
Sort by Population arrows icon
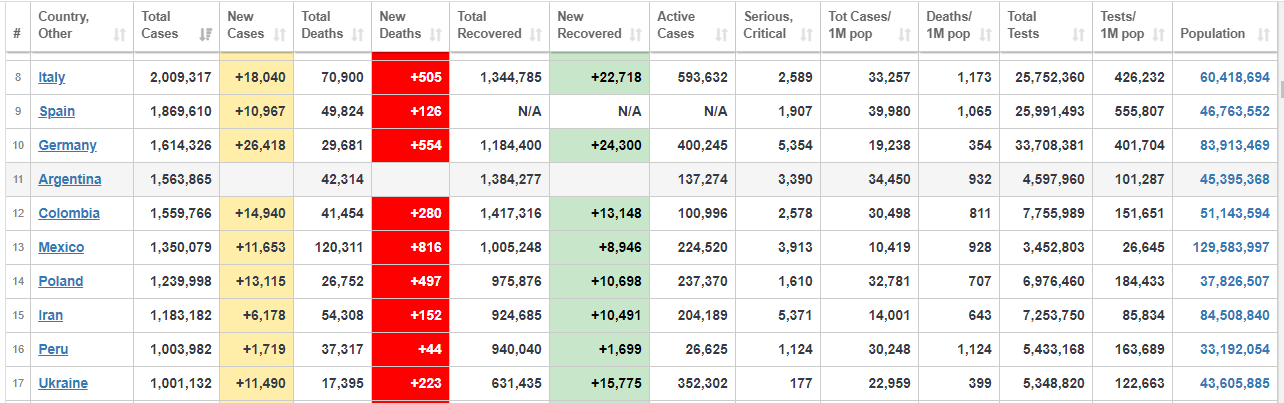point(1264,35)
